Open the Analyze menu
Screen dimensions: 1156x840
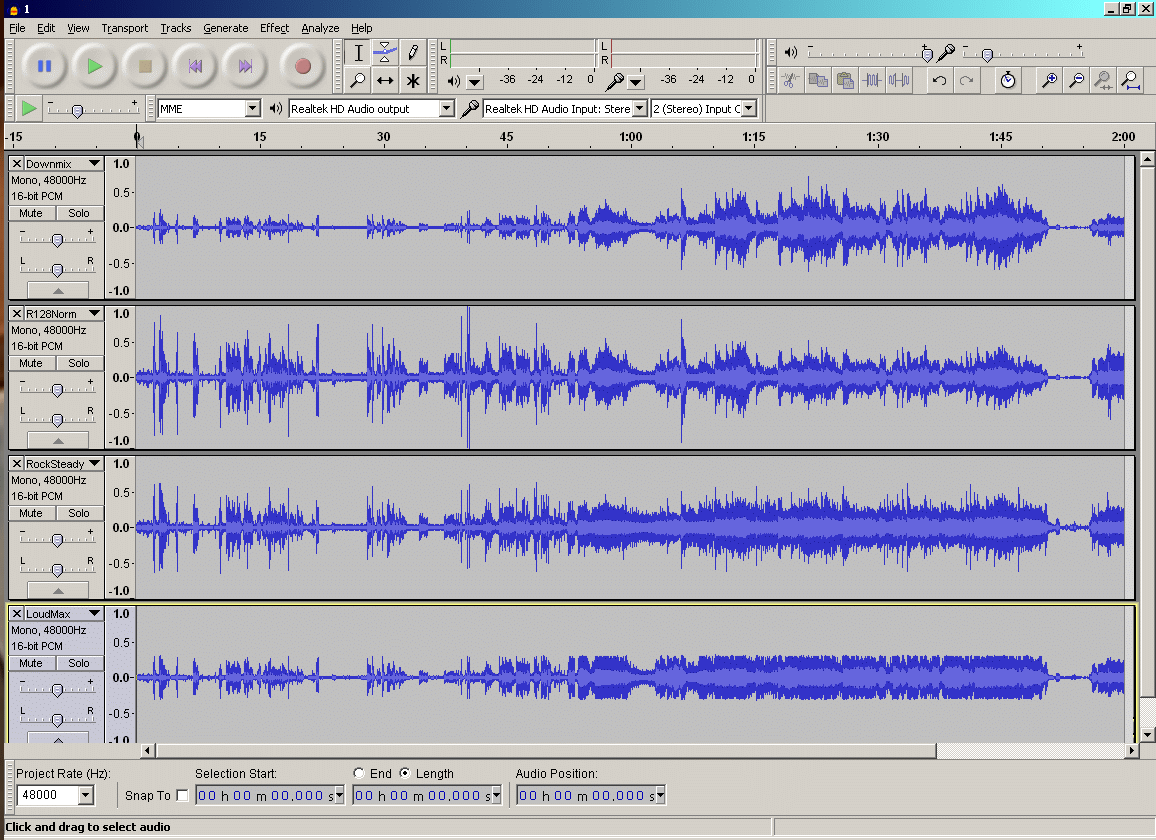[320, 28]
